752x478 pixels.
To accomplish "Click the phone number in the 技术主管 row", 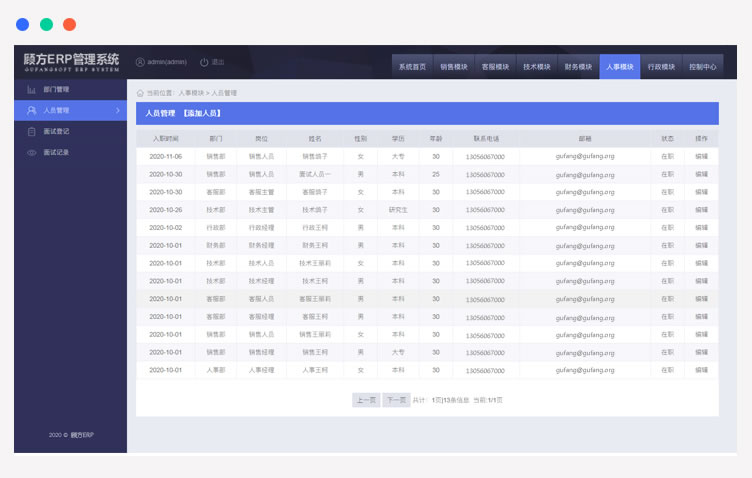I will (485, 210).
